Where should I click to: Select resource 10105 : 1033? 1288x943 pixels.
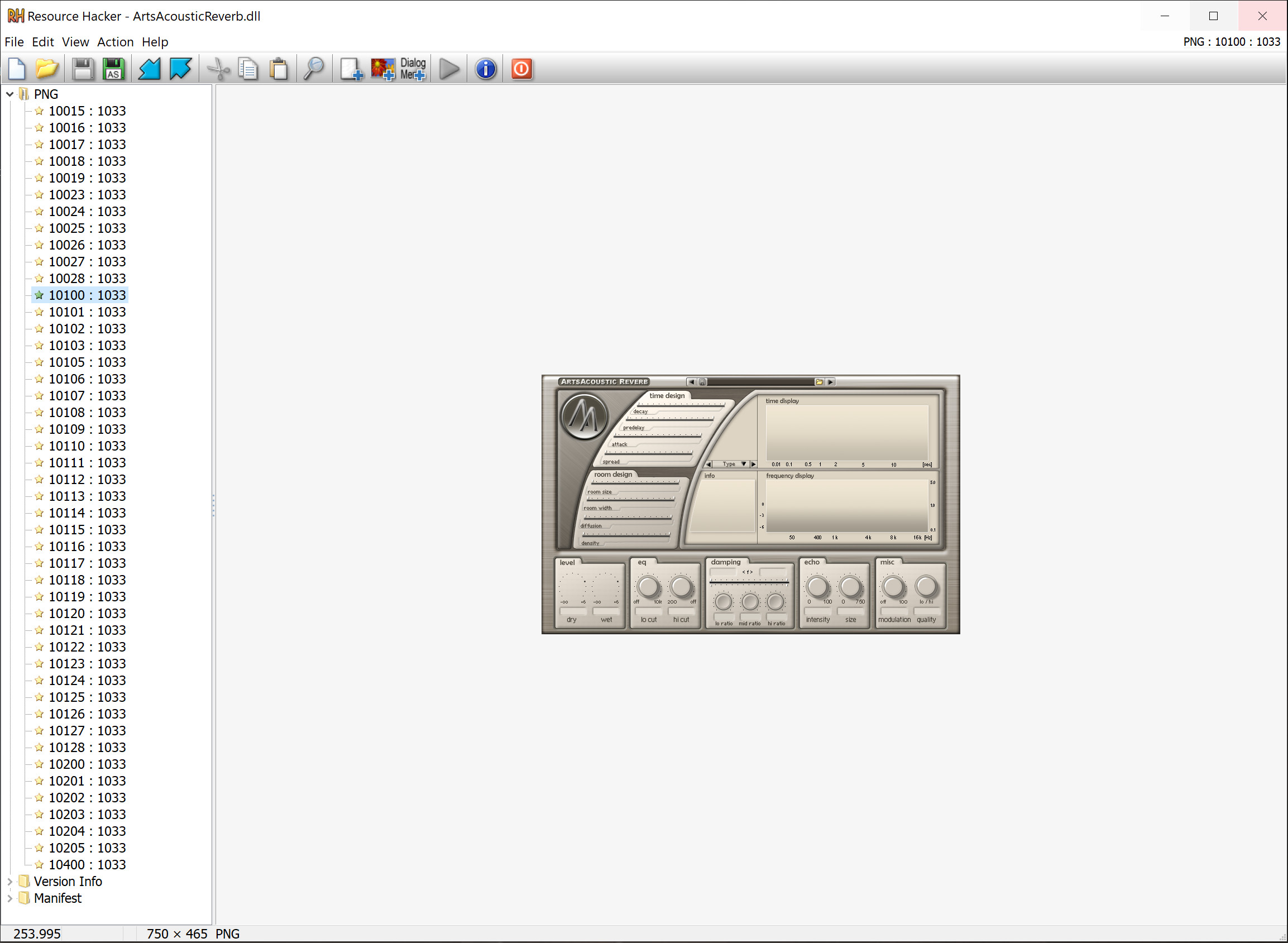87,362
